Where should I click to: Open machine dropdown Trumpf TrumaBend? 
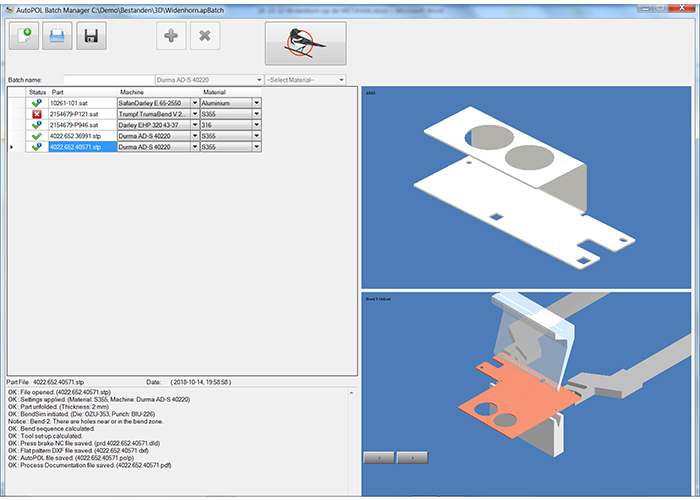pyautogui.click(x=195, y=114)
